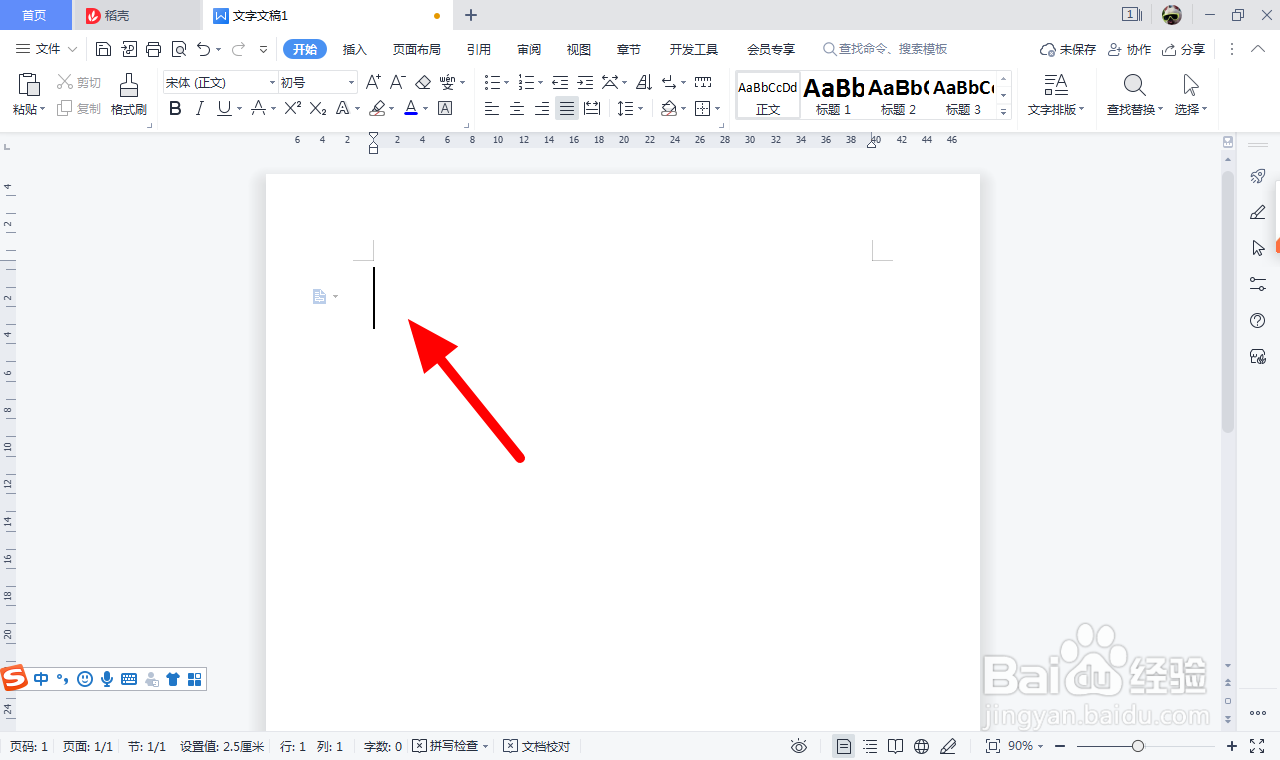Click the Share button
Screen dimensions: 1280x760
[x=1184, y=49]
